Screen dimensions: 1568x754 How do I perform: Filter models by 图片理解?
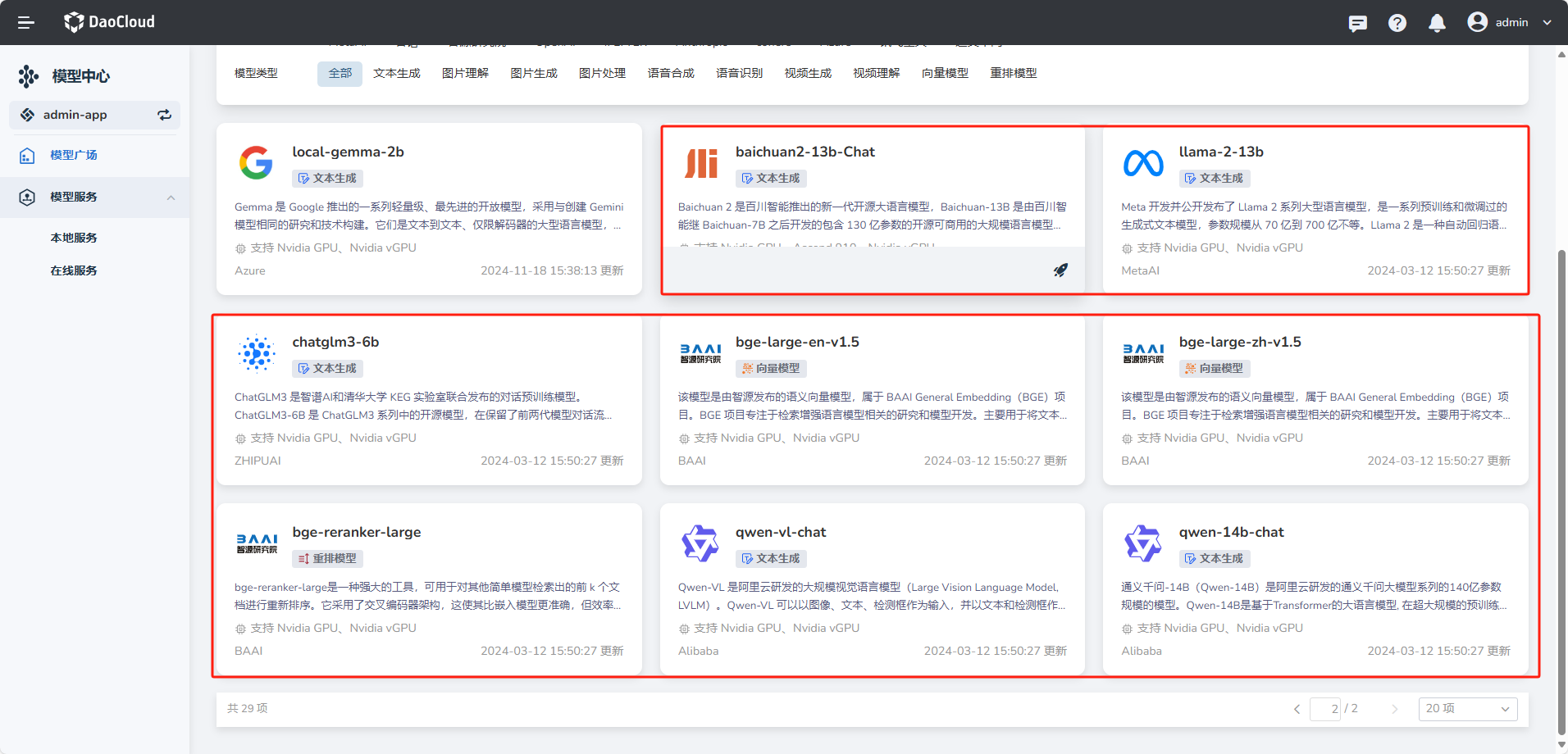pos(465,73)
